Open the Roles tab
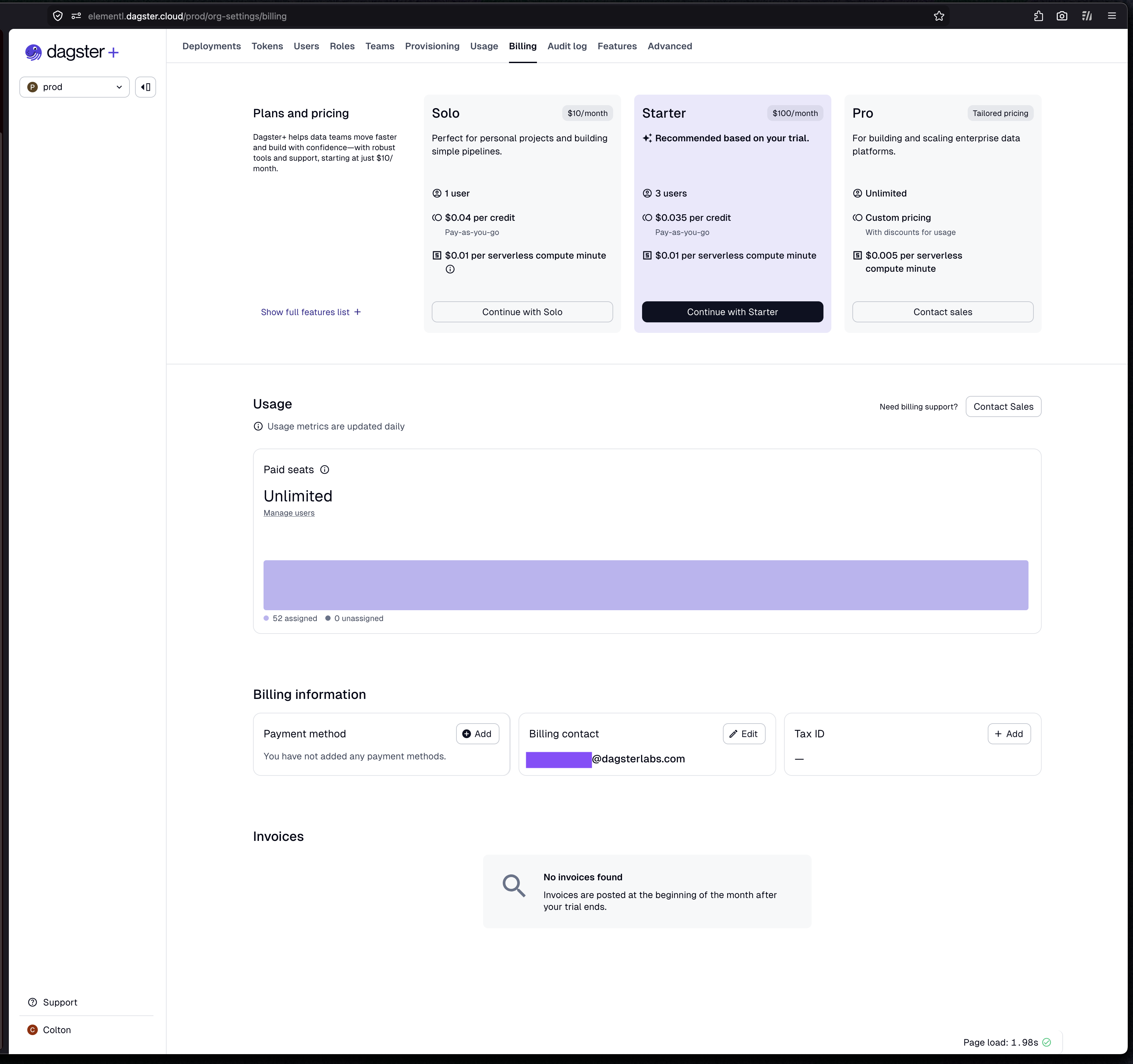This screenshot has width=1133, height=1064. pos(342,46)
